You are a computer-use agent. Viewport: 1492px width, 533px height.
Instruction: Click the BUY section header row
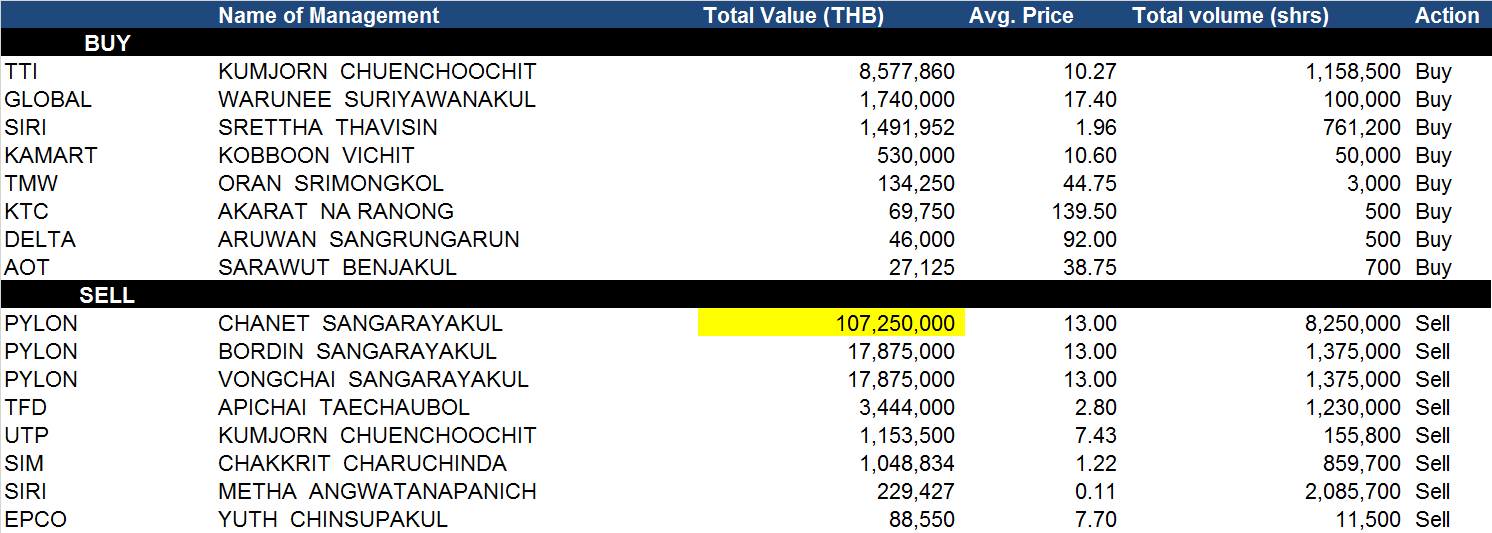click(746, 43)
